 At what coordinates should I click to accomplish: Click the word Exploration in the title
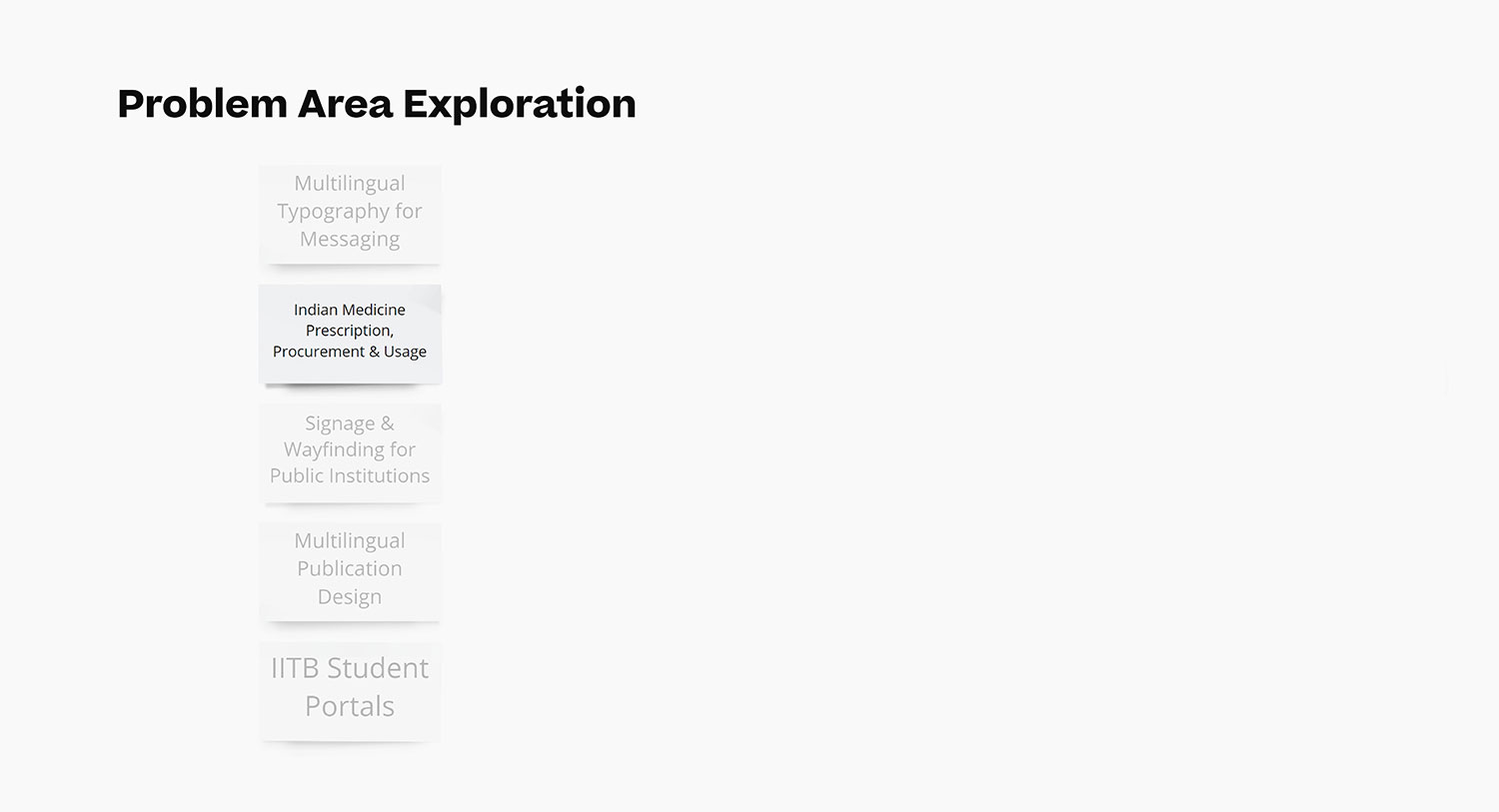519,104
